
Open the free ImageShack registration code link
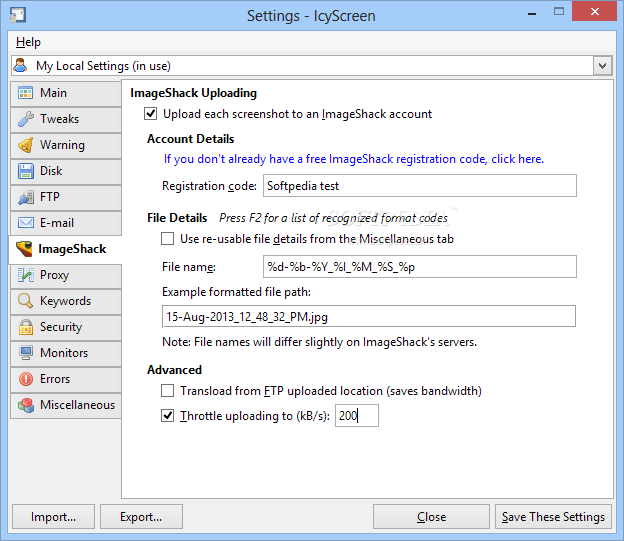pos(354,159)
